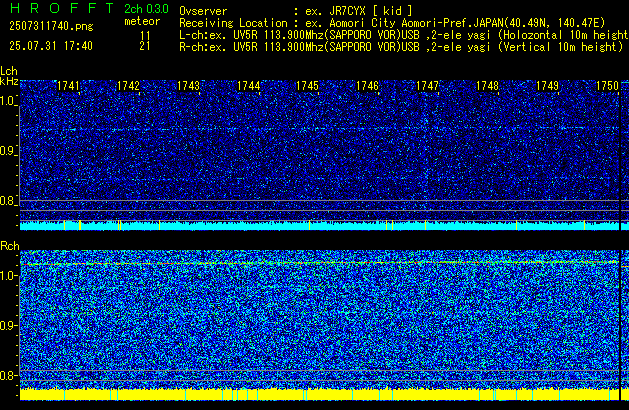Click the 'meteor' count heading
Viewport: 629px width, 410px height.
pyautogui.click(x=142, y=21)
